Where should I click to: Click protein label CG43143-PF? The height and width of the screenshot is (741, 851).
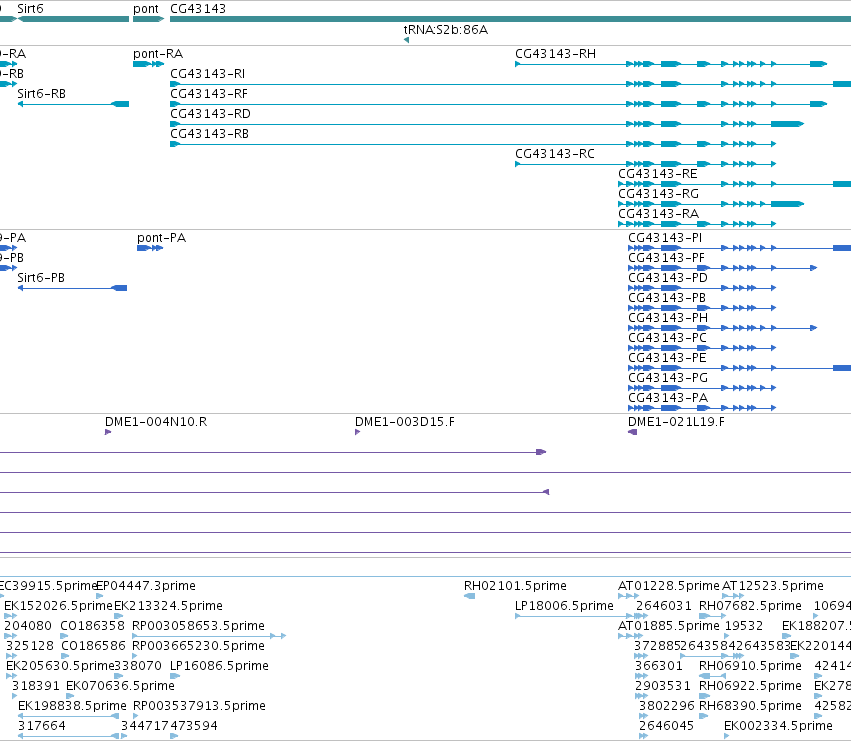coord(666,258)
